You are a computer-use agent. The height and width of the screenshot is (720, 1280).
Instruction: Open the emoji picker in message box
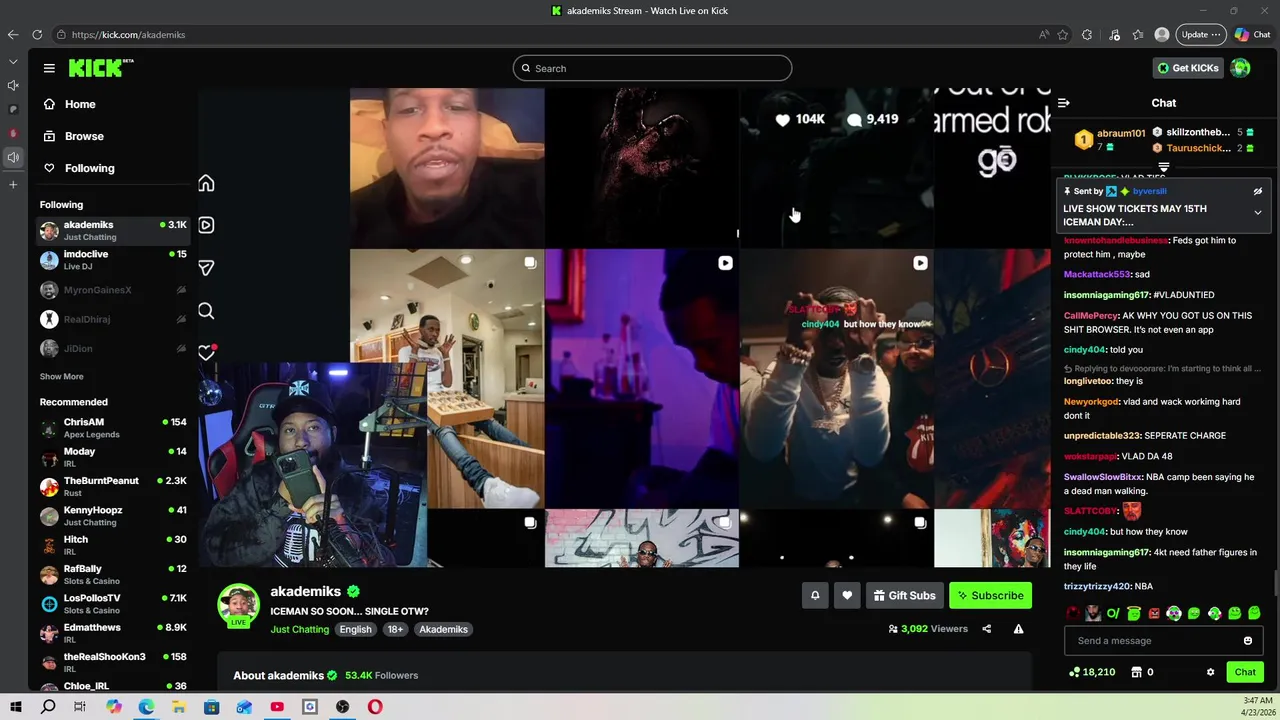click(x=1248, y=641)
